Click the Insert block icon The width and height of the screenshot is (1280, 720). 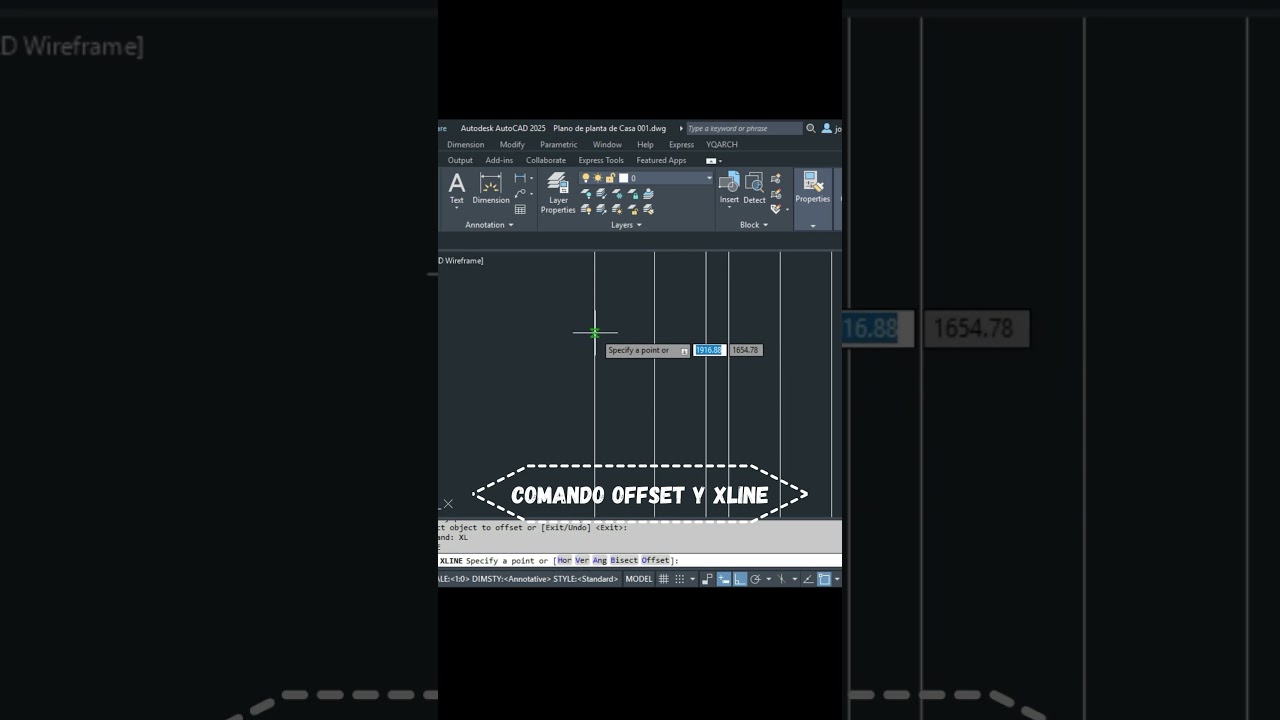pos(729,187)
